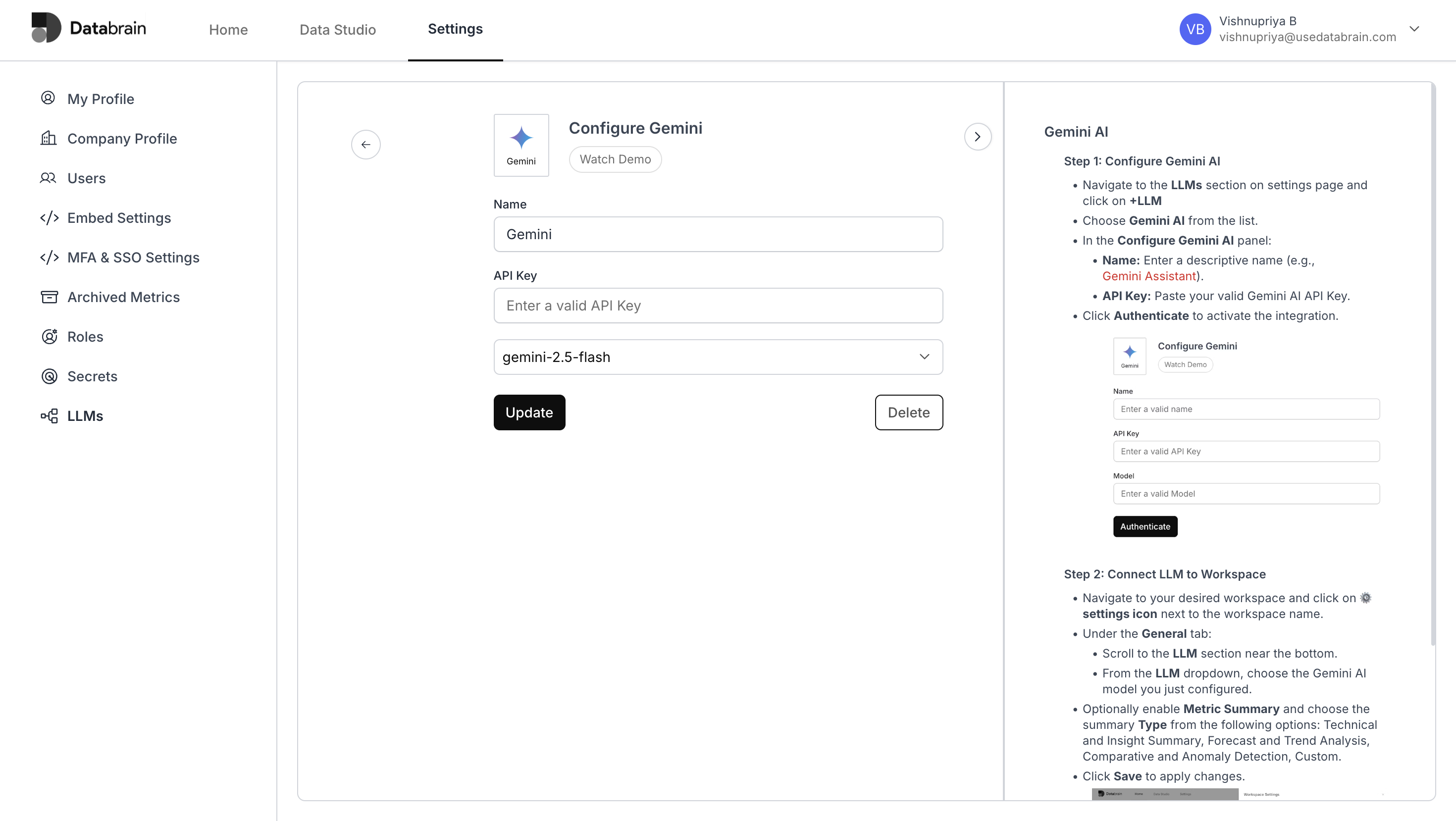This screenshot has width=1456, height=821.
Task: Click the Secrets icon in sidebar
Action: [x=49, y=376]
